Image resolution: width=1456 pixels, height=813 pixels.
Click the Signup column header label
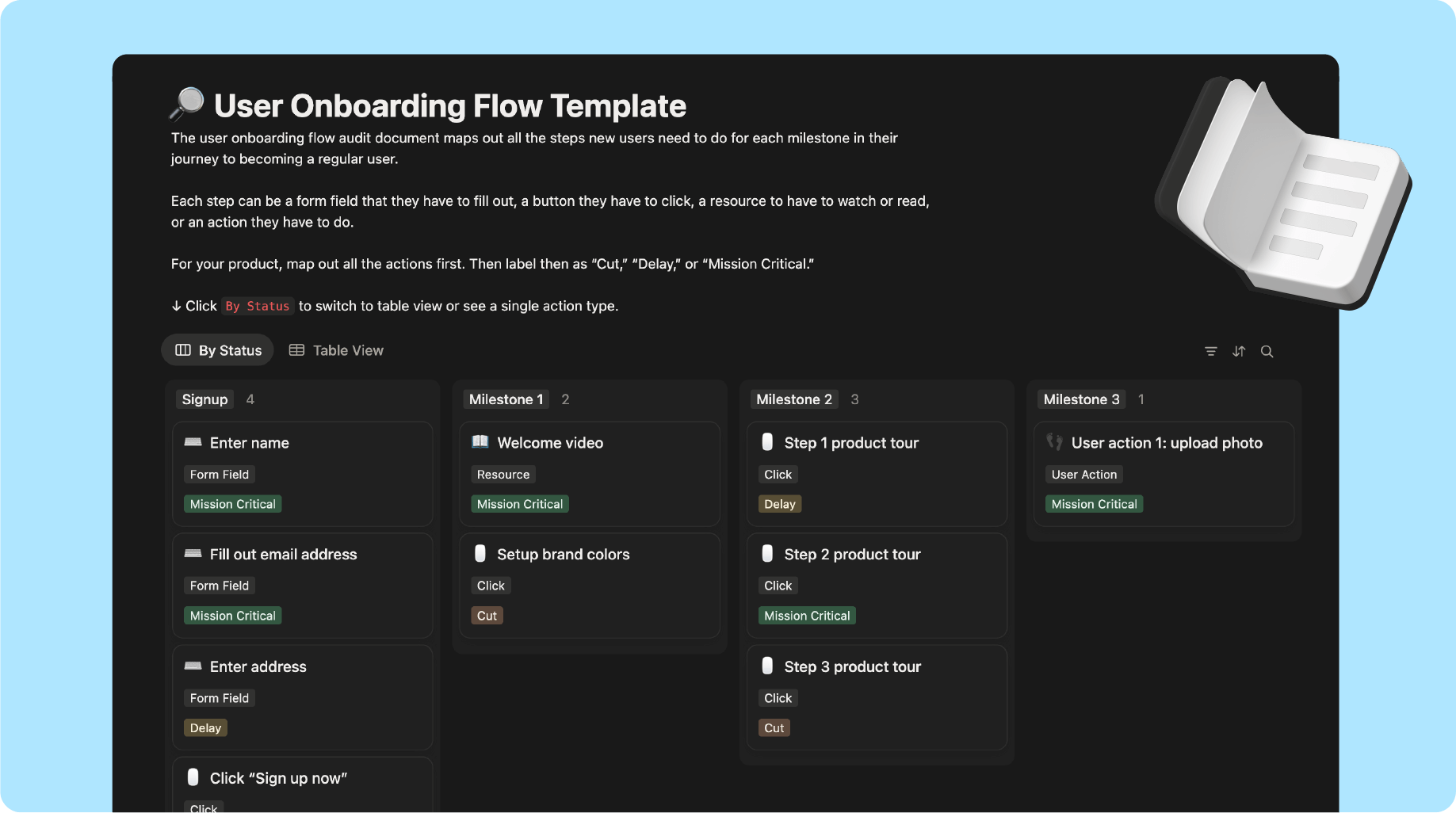click(x=204, y=399)
